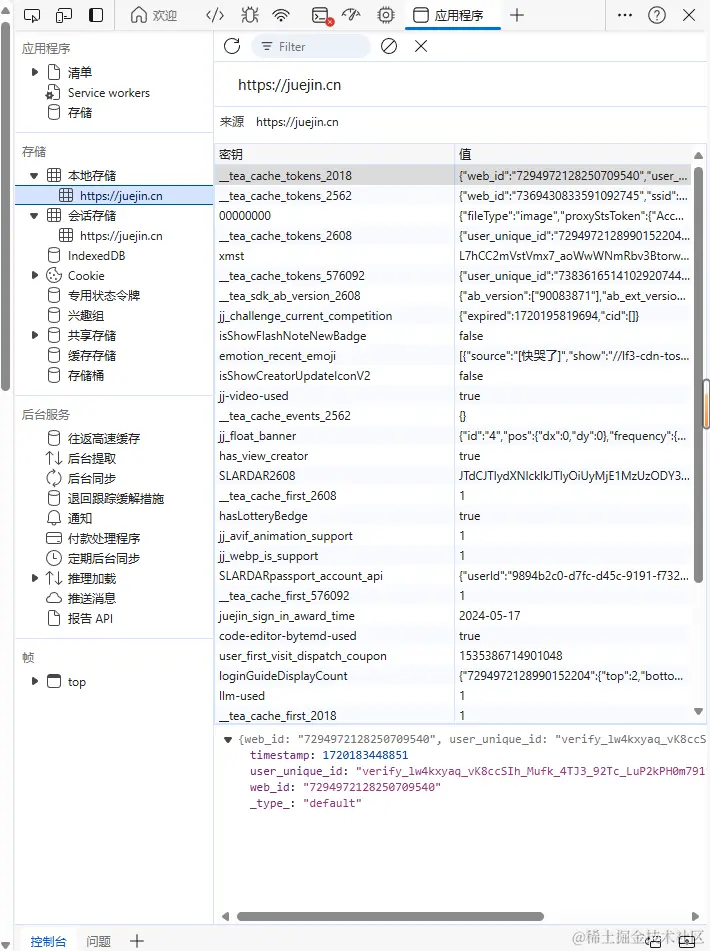Select the xmst key row
This screenshot has width=710, height=951.
pos(452,256)
